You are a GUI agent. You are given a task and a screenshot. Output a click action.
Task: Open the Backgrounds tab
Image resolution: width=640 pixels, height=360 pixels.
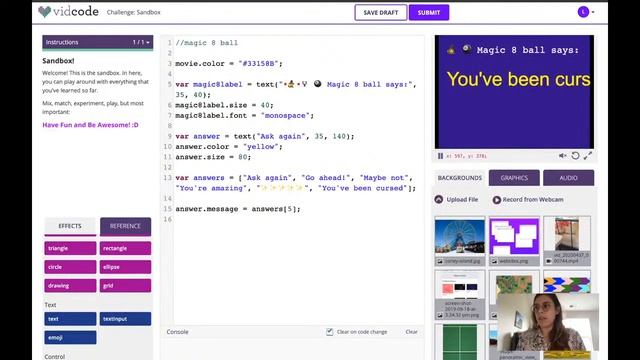point(460,178)
